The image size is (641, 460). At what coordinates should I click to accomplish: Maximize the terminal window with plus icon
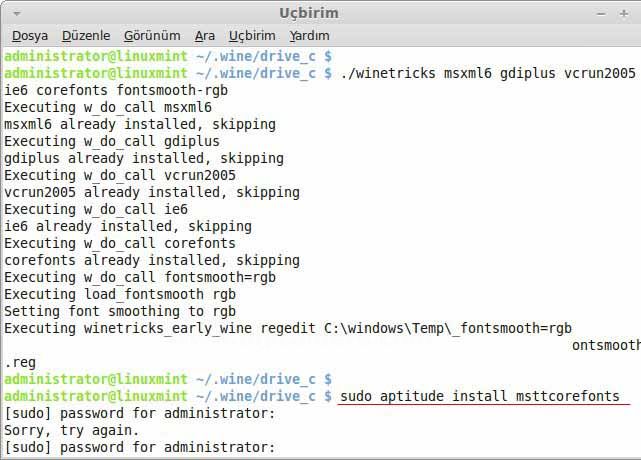[612, 13]
